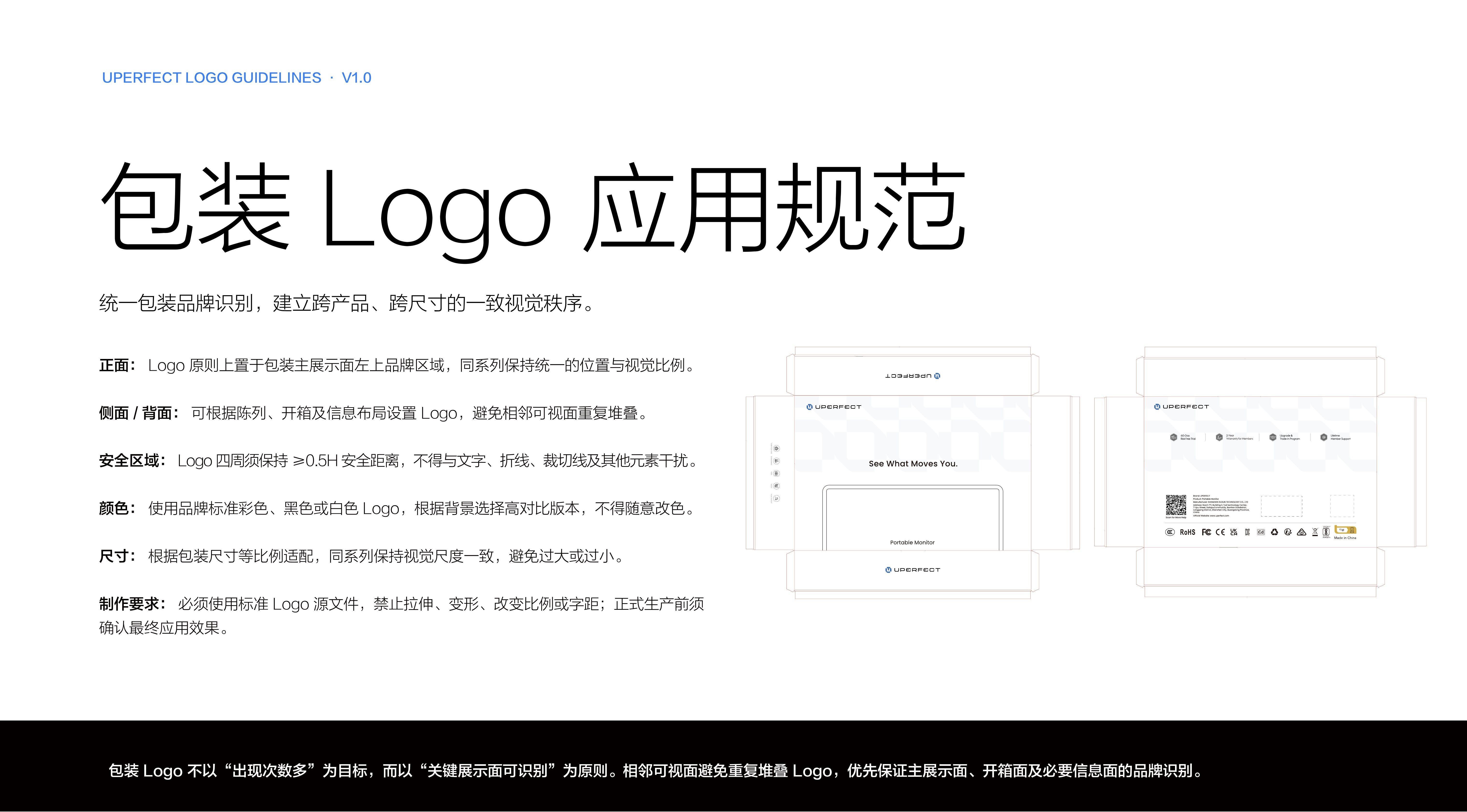Click the top use-case icon on side panel
The height and width of the screenshot is (812, 1467).
coord(777,448)
